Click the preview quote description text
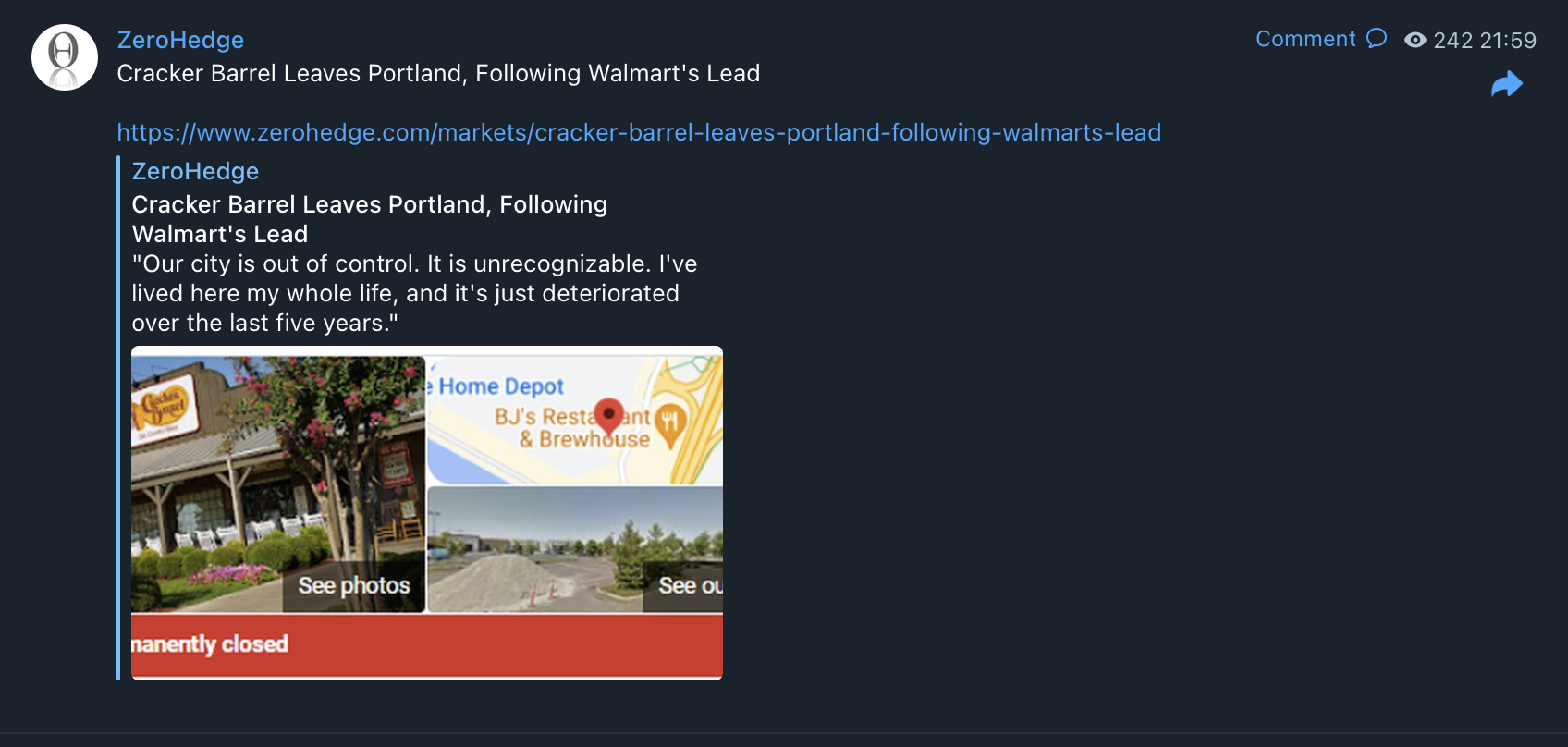This screenshot has width=1568, height=747. tap(414, 293)
